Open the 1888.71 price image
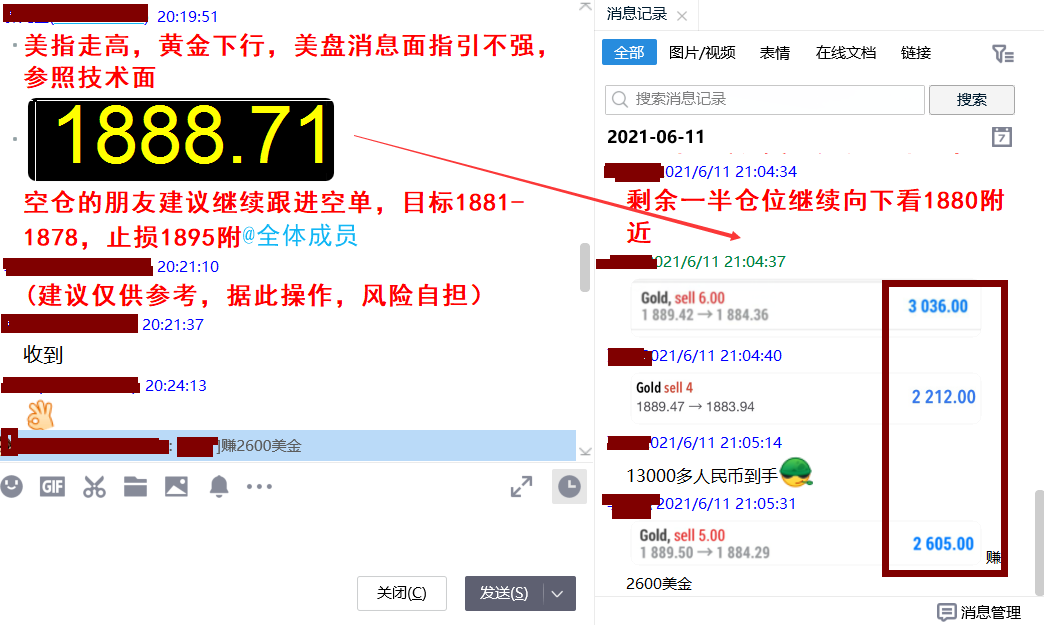1044x625 pixels. 181,139
